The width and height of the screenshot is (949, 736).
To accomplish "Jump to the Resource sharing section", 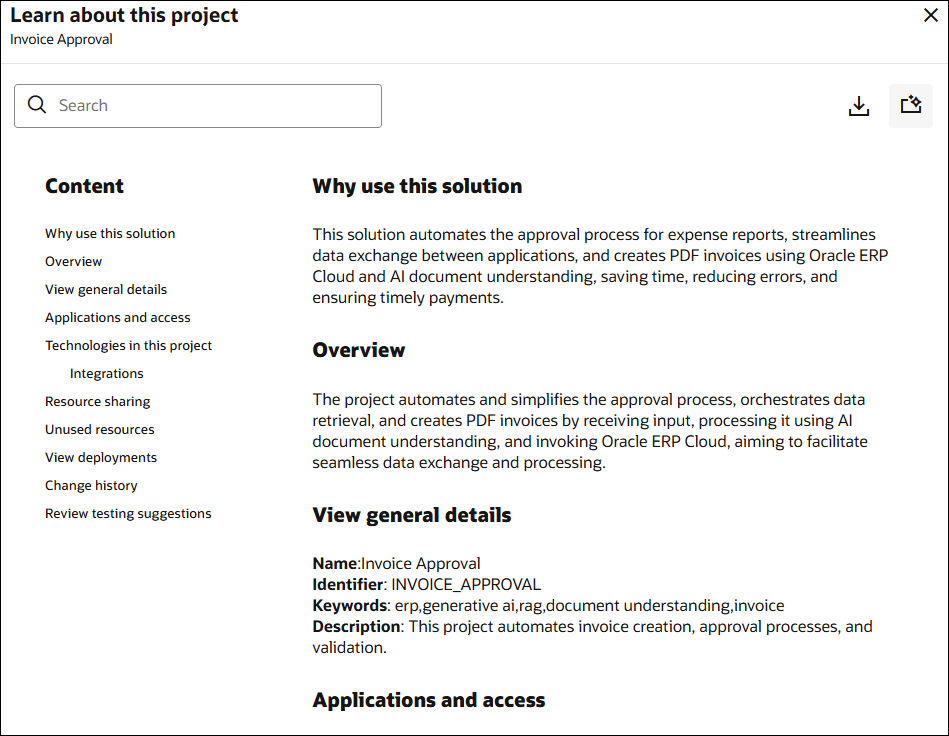I will pos(97,401).
